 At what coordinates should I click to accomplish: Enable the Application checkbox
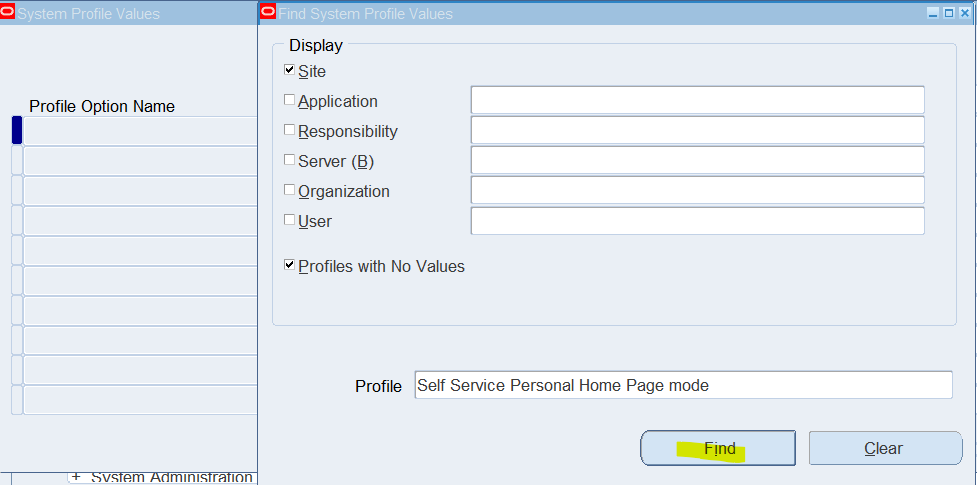pos(289,100)
